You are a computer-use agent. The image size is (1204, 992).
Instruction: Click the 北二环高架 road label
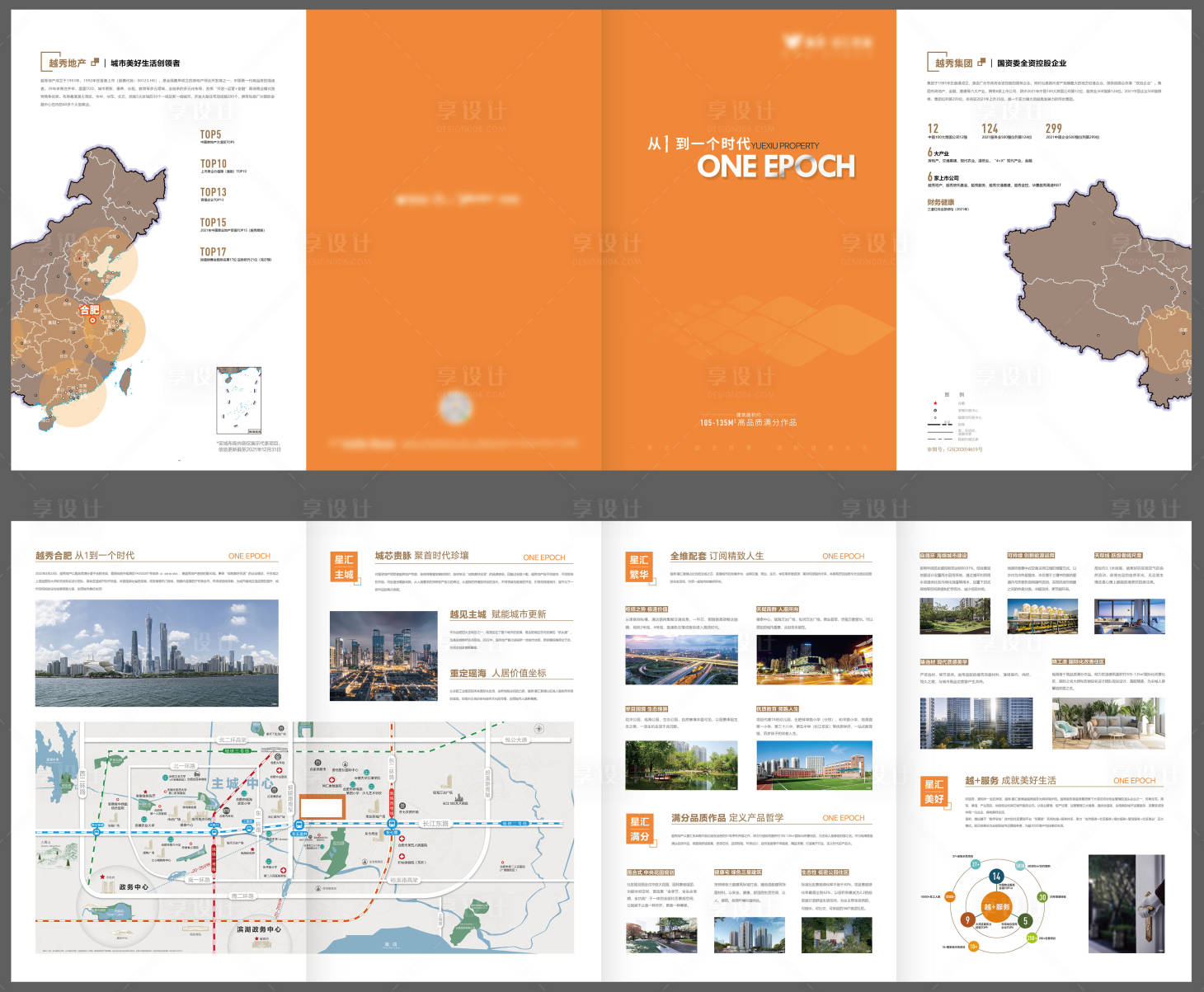(233, 740)
